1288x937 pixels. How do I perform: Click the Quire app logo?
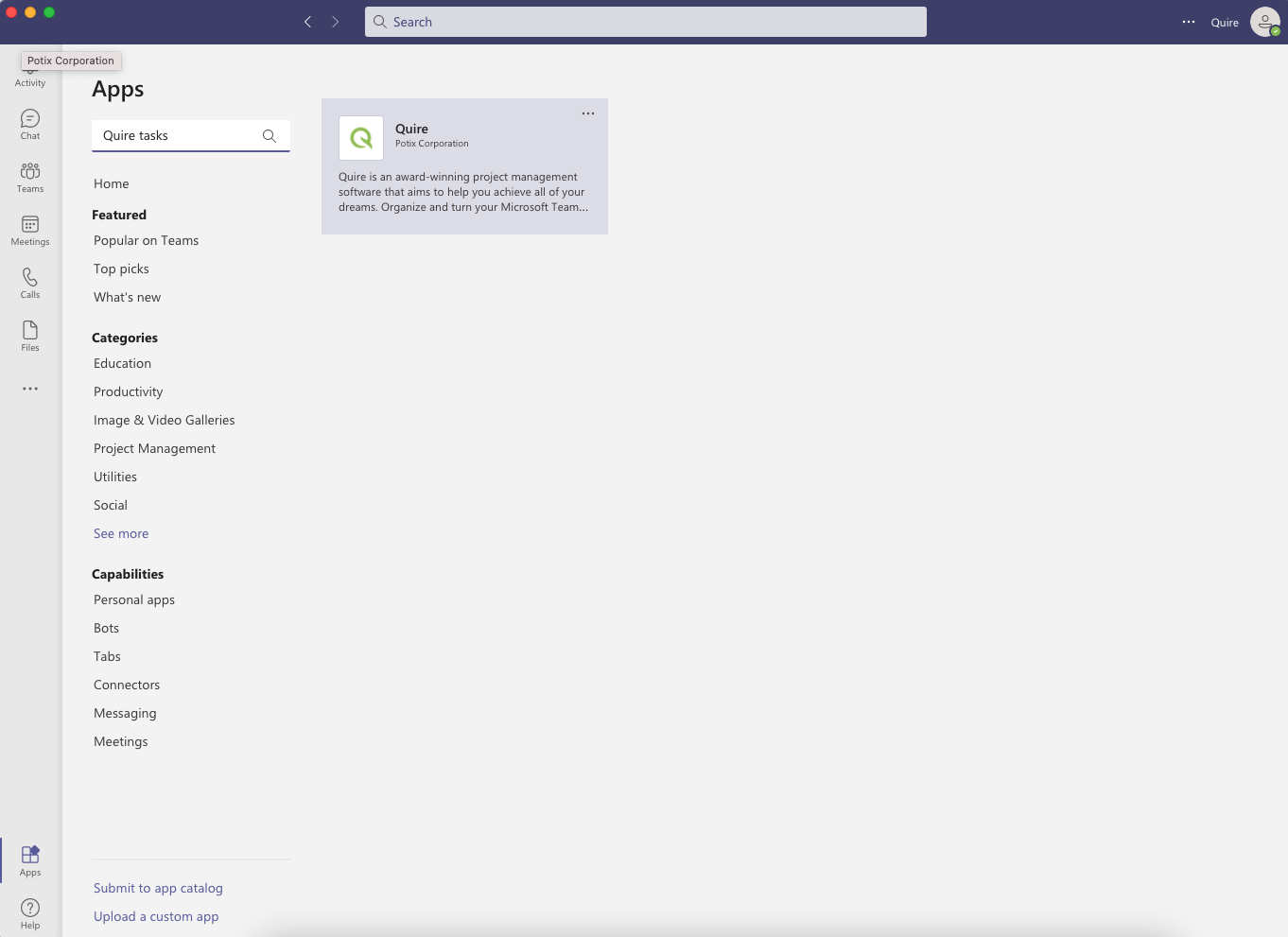click(361, 138)
